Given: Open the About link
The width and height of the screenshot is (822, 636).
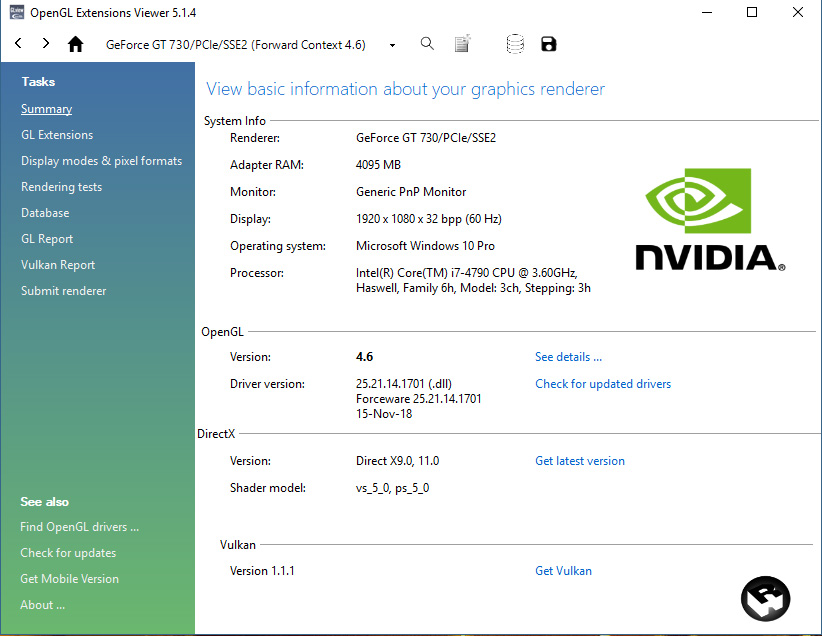Looking at the screenshot, I should (42, 605).
